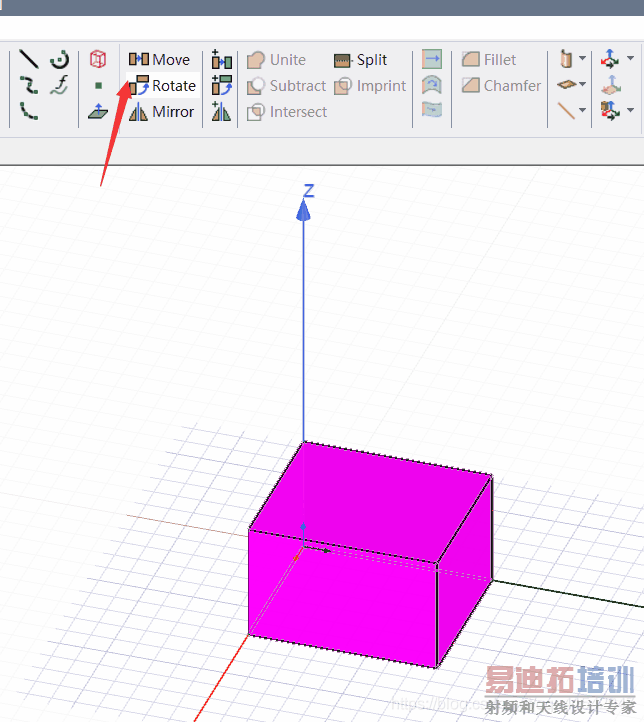Click the Rotate command
Viewport: 644px width, 722px height.
pyautogui.click(x=162, y=86)
